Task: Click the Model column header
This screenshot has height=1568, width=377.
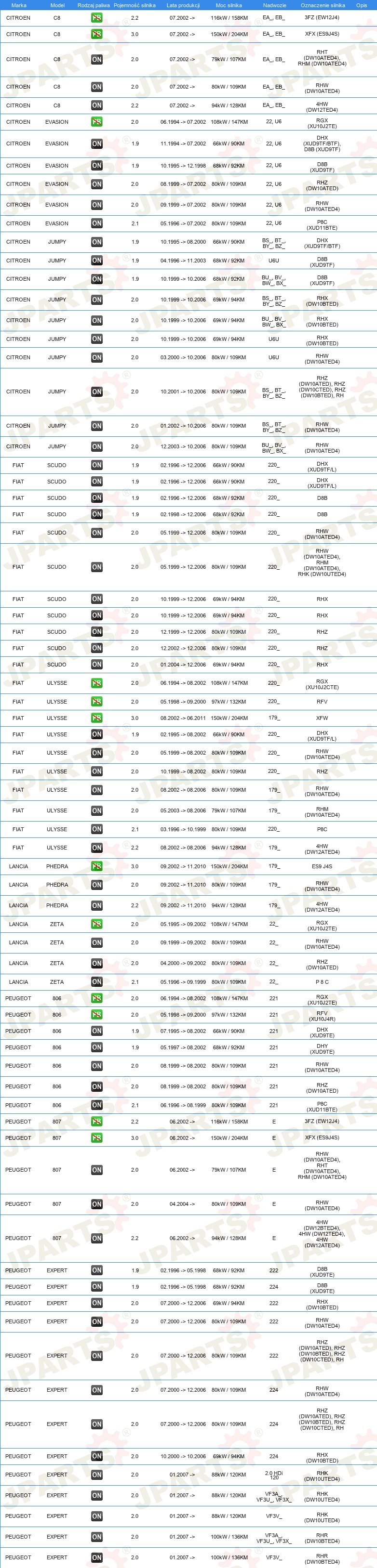Action: click(x=57, y=5)
